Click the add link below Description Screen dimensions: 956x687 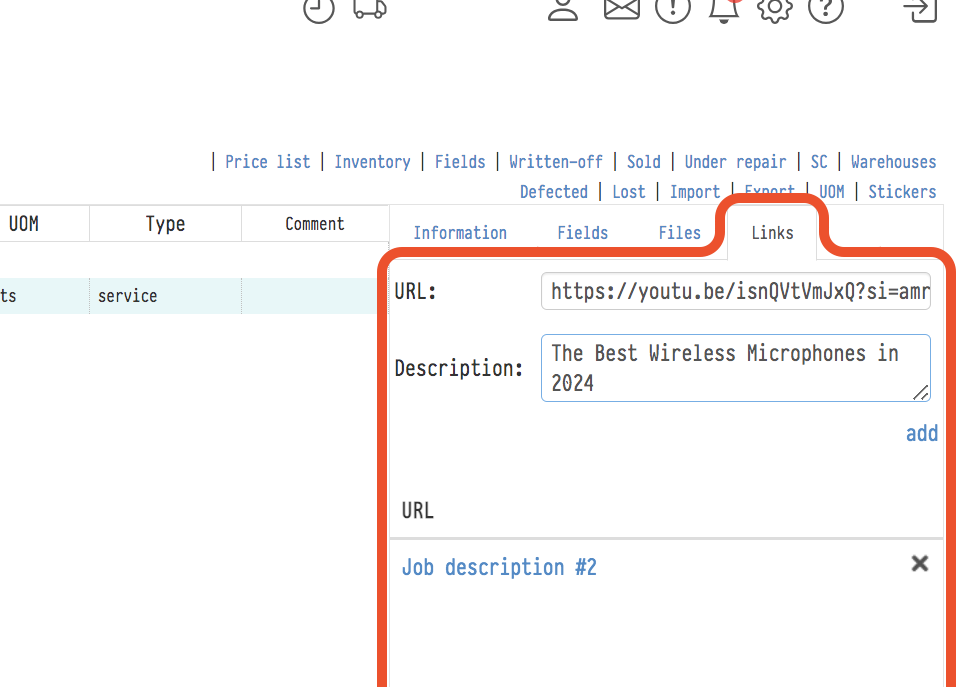[921, 433]
